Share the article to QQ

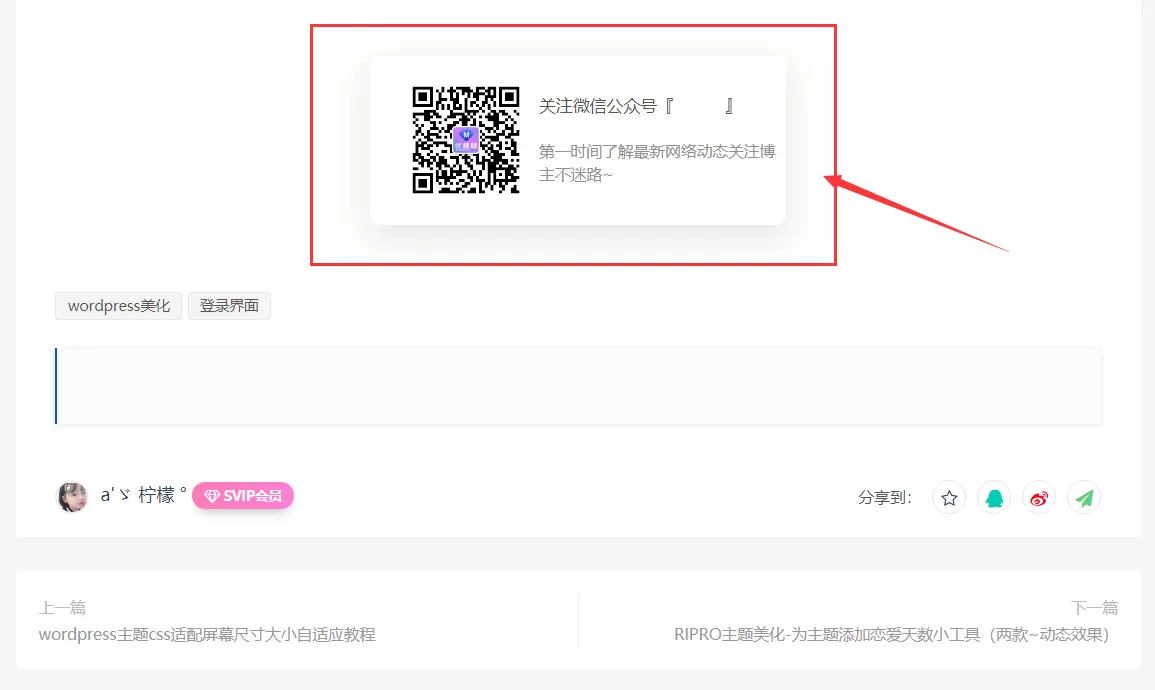pyautogui.click(x=993, y=497)
